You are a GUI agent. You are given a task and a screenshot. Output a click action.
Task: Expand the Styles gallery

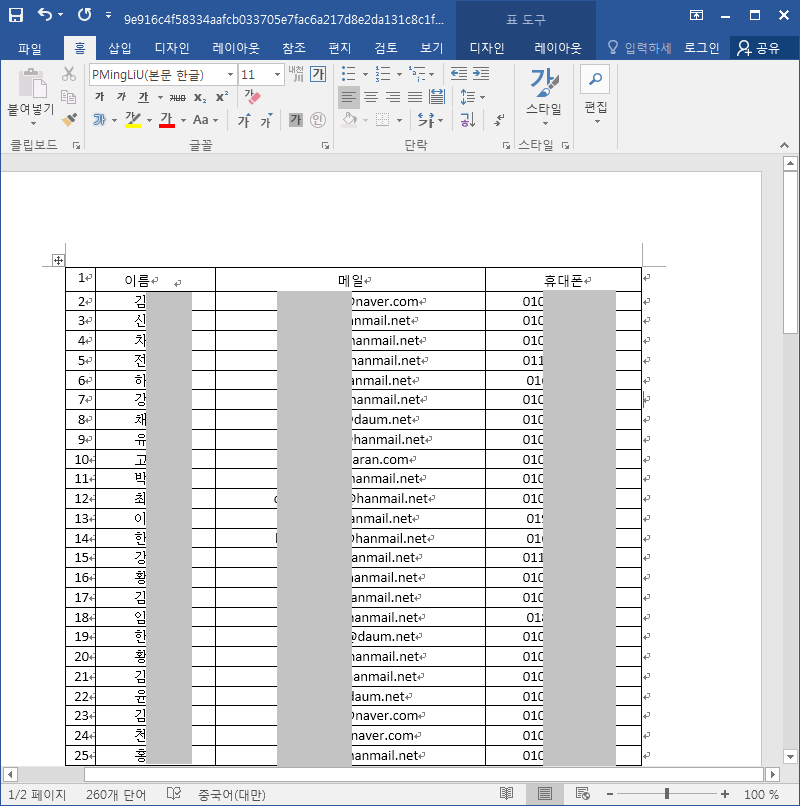point(544,98)
